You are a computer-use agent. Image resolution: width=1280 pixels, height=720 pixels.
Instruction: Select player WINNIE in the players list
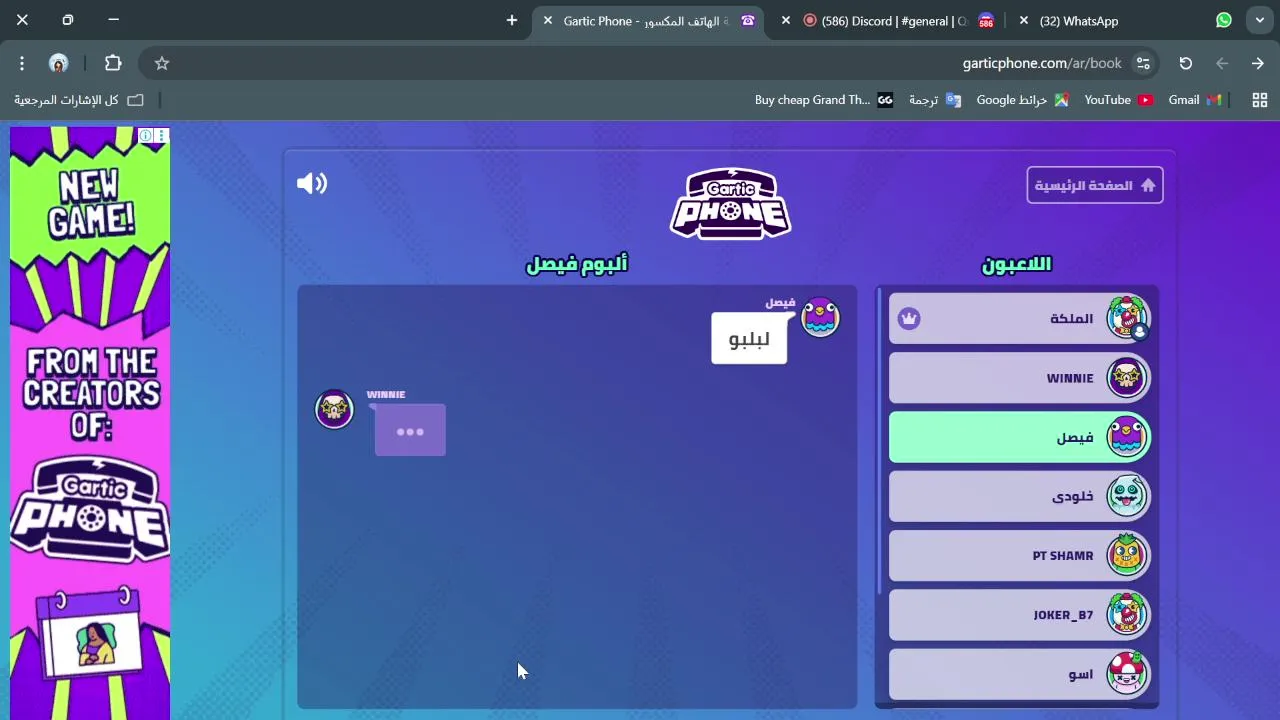coord(1020,378)
